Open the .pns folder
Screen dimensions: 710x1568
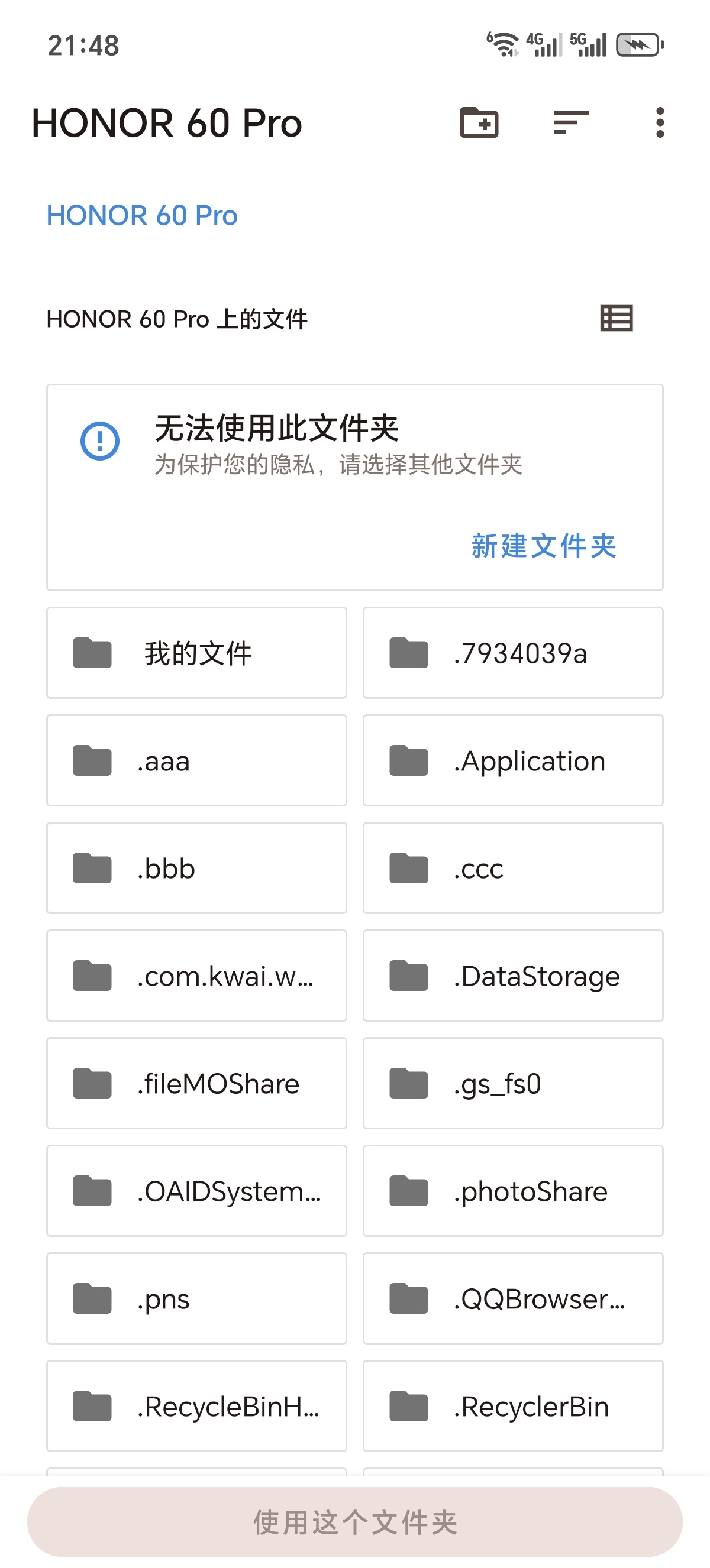click(196, 1298)
